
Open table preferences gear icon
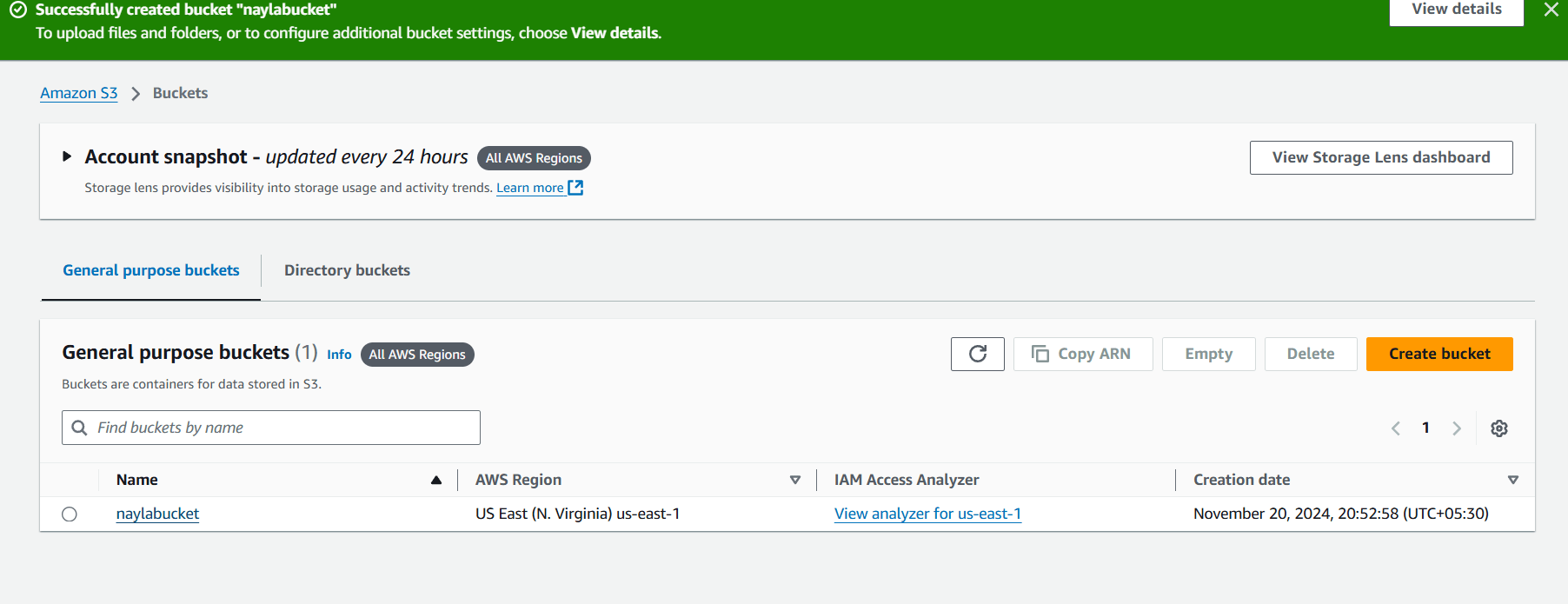pos(1499,428)
